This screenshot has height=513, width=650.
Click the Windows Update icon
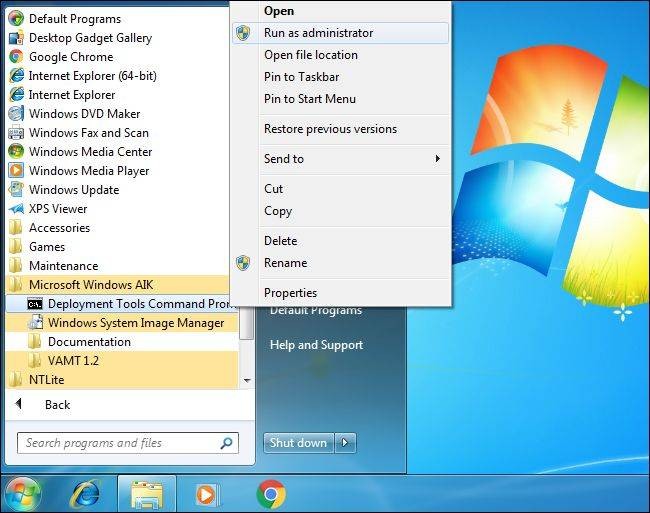16,190
